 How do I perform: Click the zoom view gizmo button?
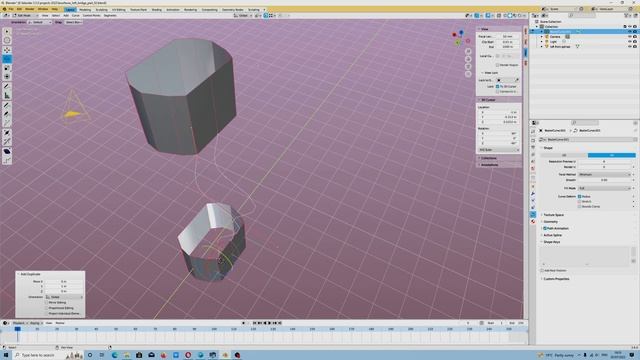pyautogui.click(x=468, y=51)
